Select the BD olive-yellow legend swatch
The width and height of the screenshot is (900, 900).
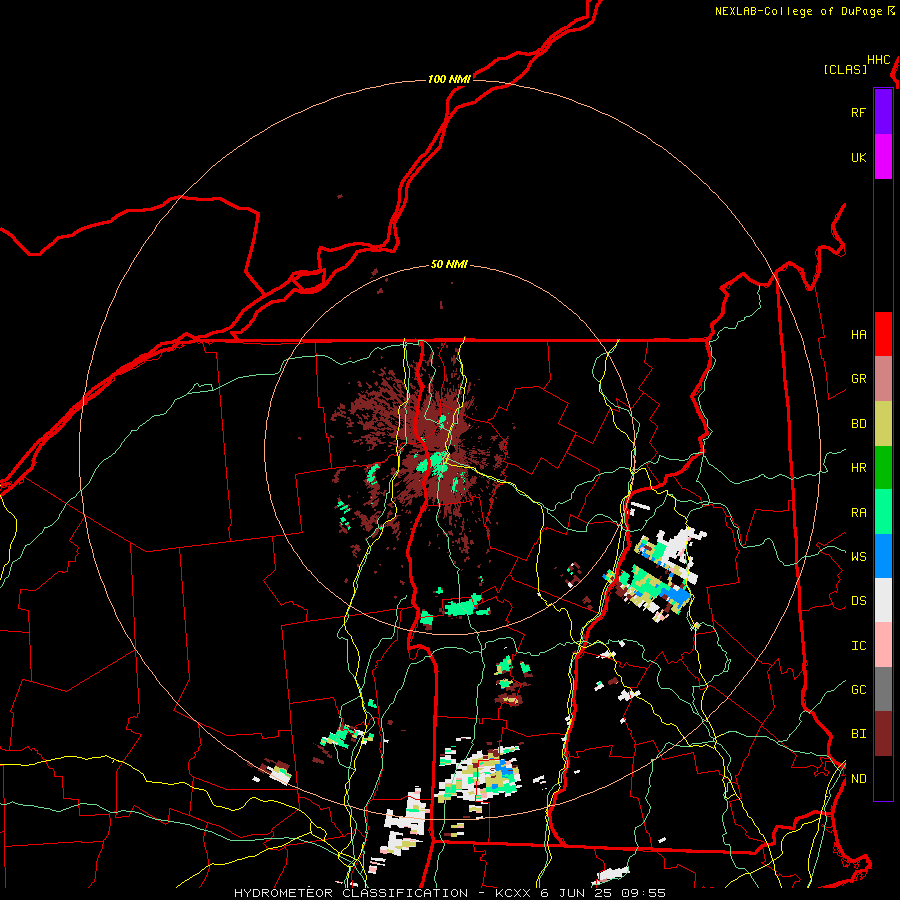(883, 424)
